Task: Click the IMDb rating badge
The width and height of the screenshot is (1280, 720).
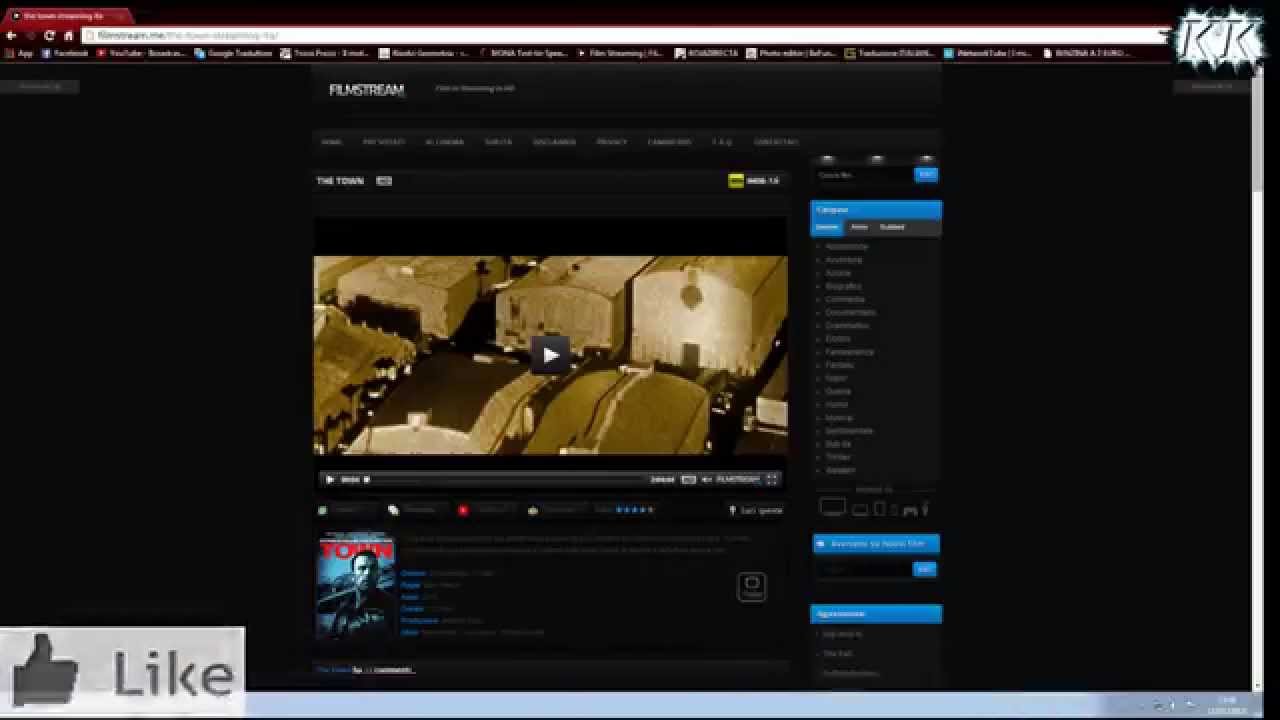Action: [754, 181]
